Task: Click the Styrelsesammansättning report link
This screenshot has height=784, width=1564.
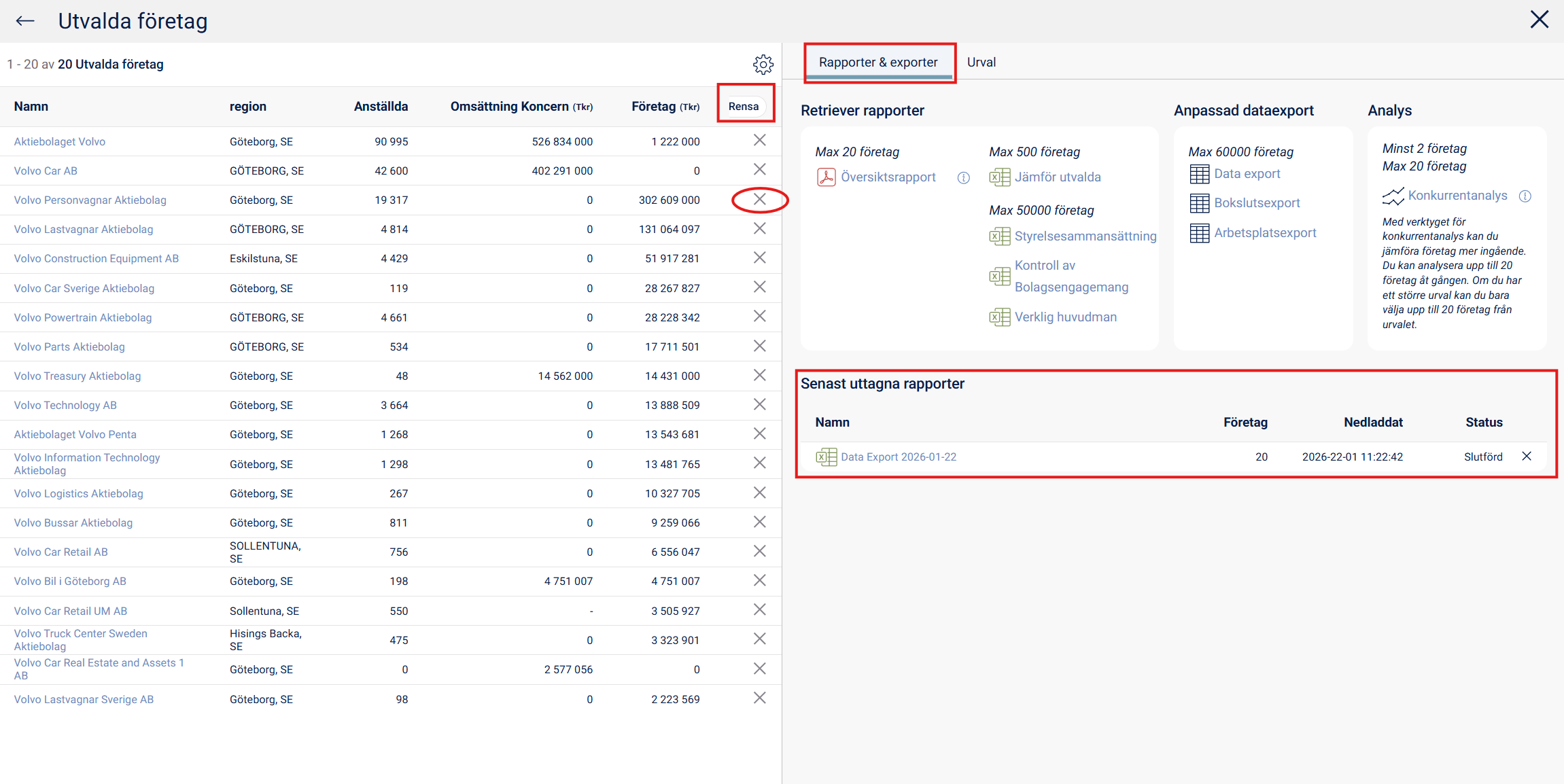Action: tap(1085, 236)
